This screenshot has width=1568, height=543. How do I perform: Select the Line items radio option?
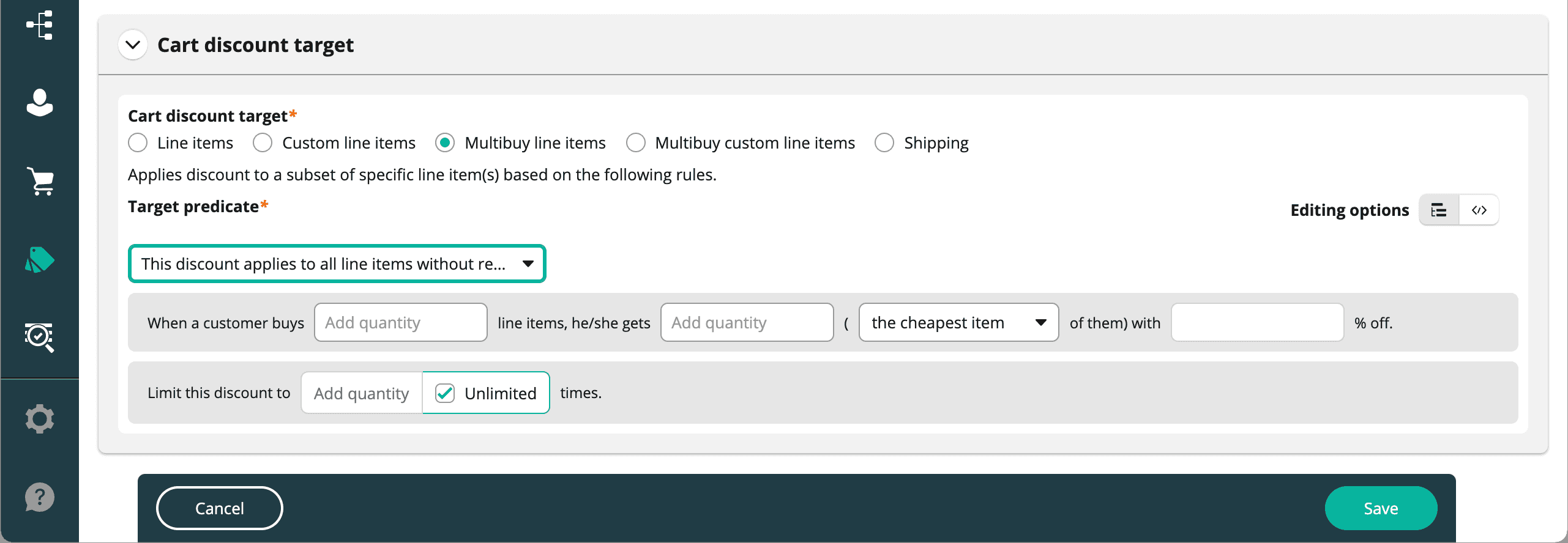[138, 143]
